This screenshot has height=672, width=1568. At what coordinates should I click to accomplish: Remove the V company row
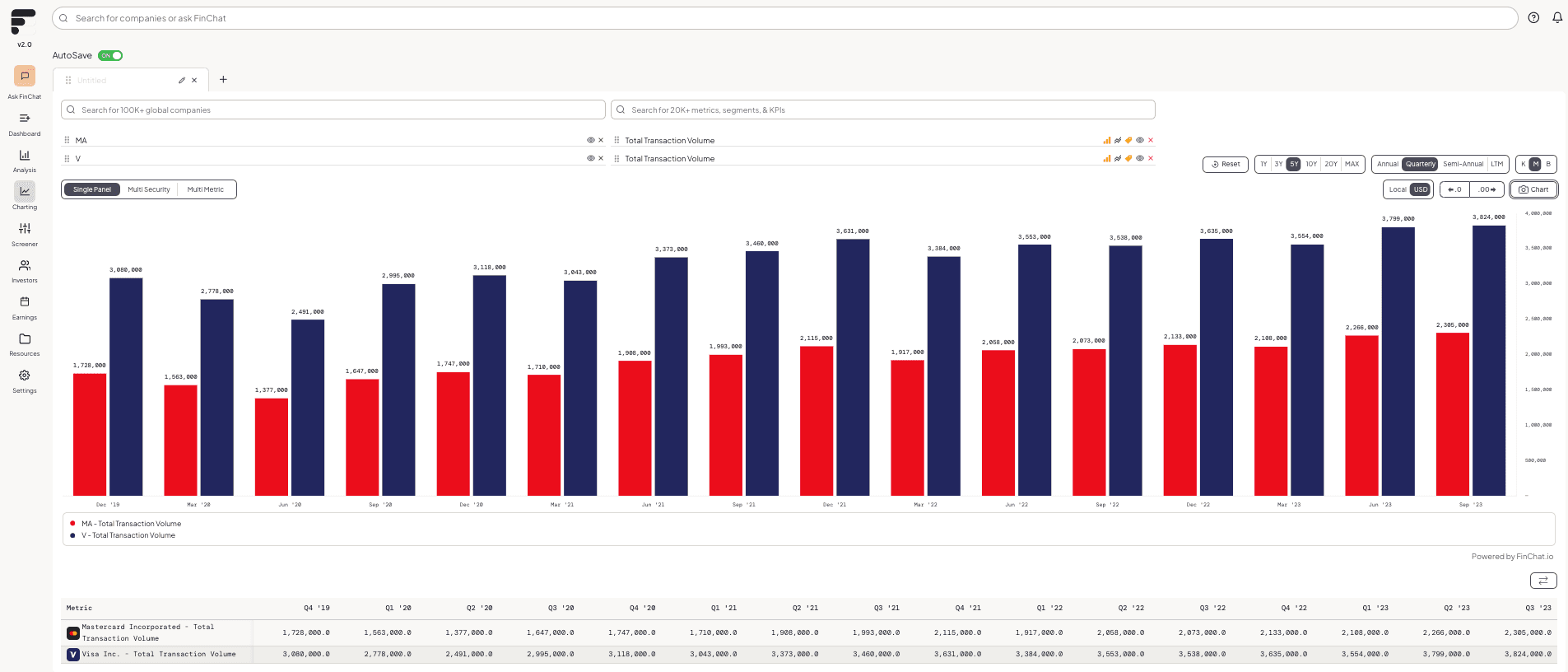click(601, 158)
